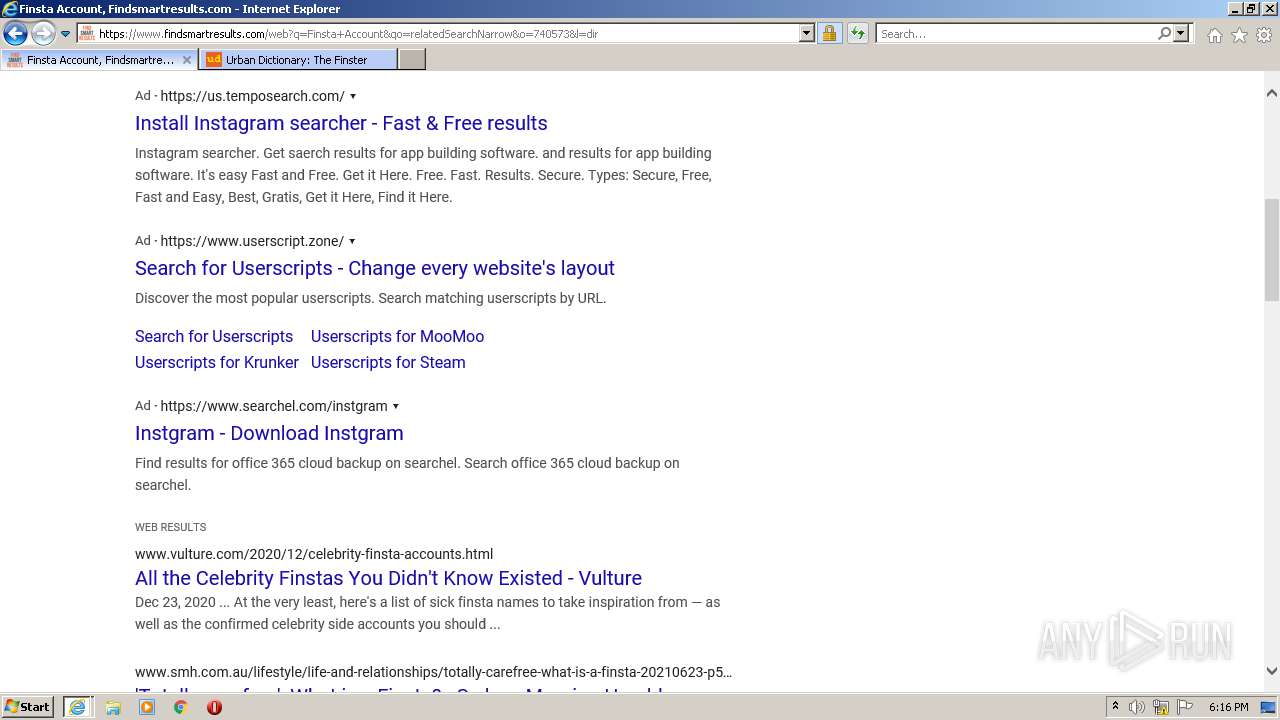
Task: Click the findsmartresults site favicon in address bar
Action: click(86, 33)
